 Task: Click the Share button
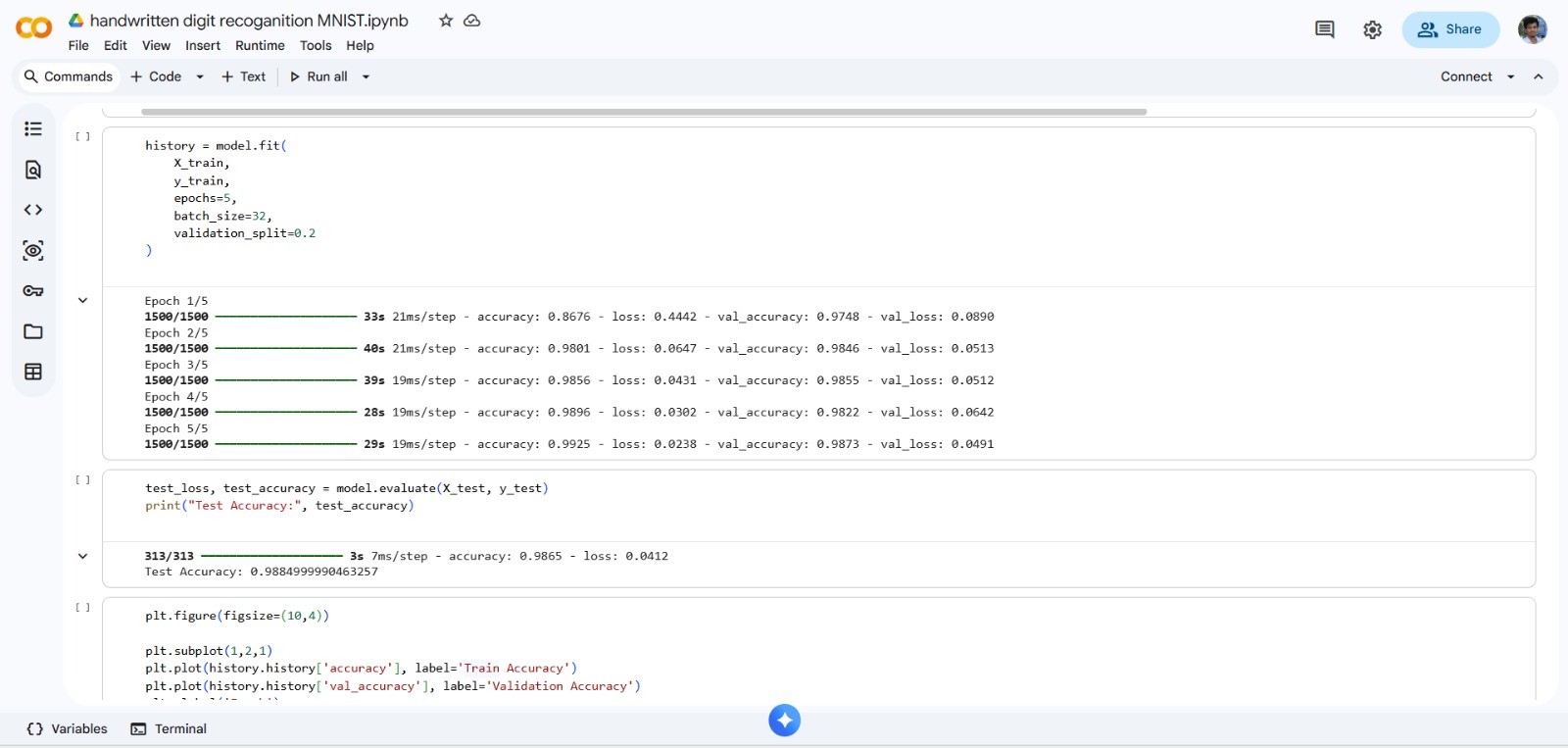point(1450,29)
